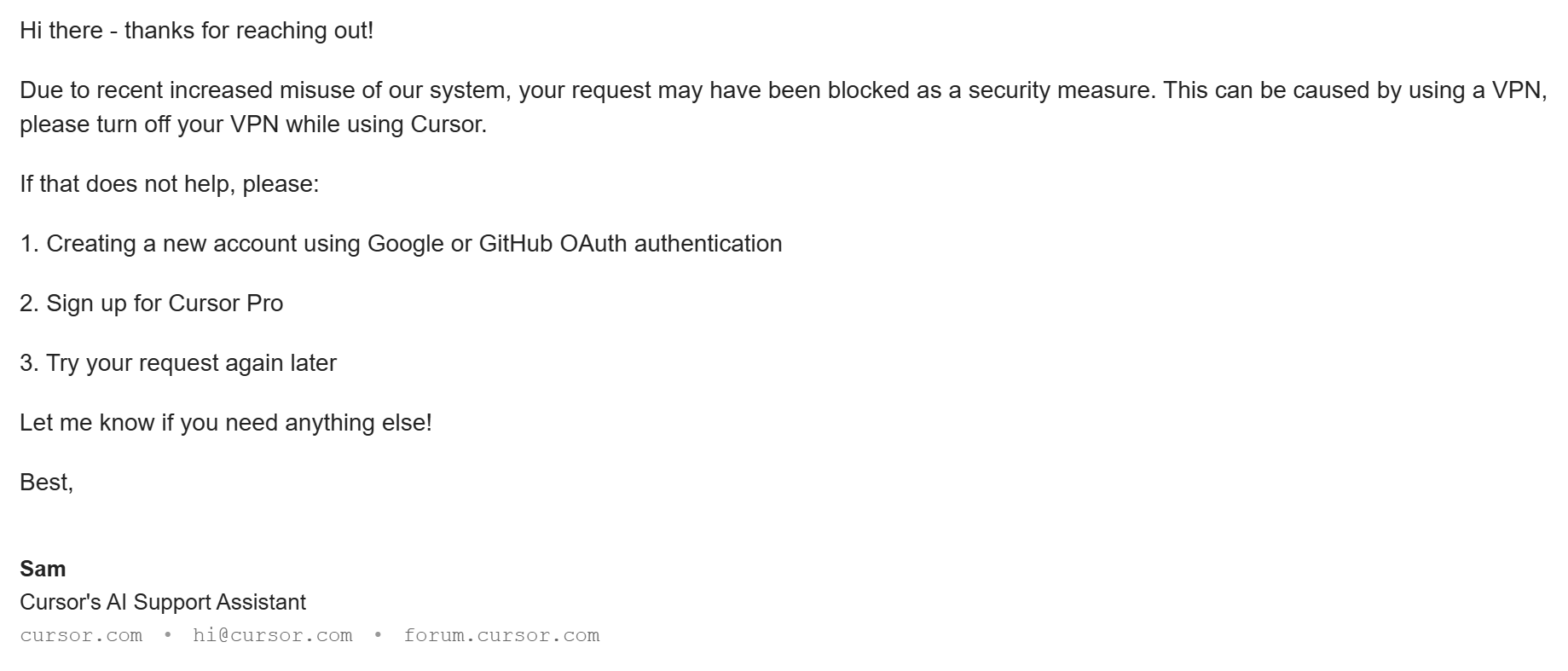Click the Let me know closing sentence
The height and width of the screenshot is (671, 1568).
(226, 423)
